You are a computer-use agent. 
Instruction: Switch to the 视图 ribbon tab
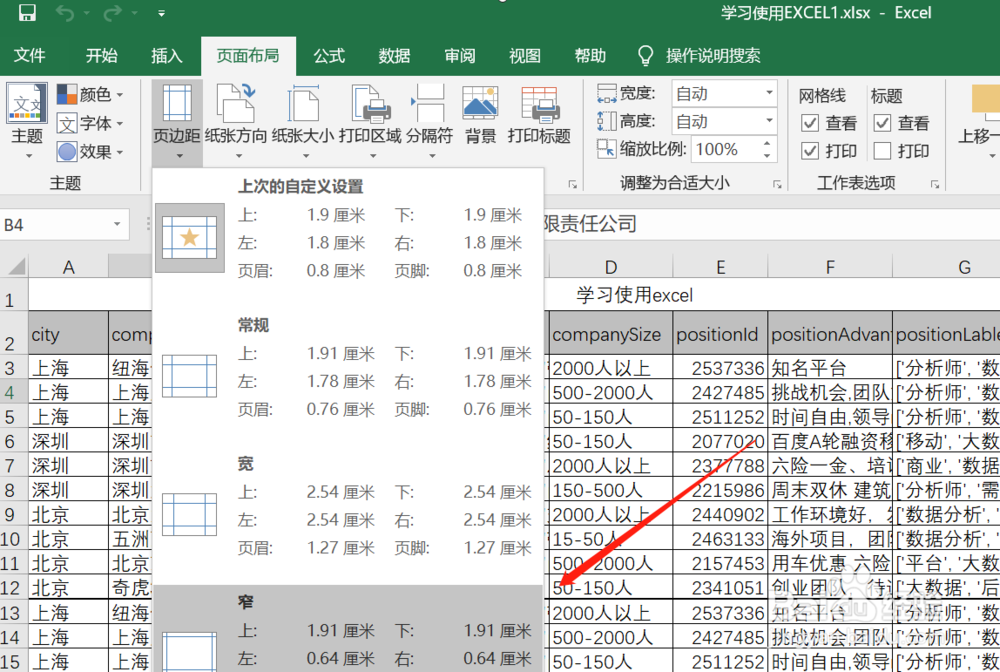[x=524, y=56]
